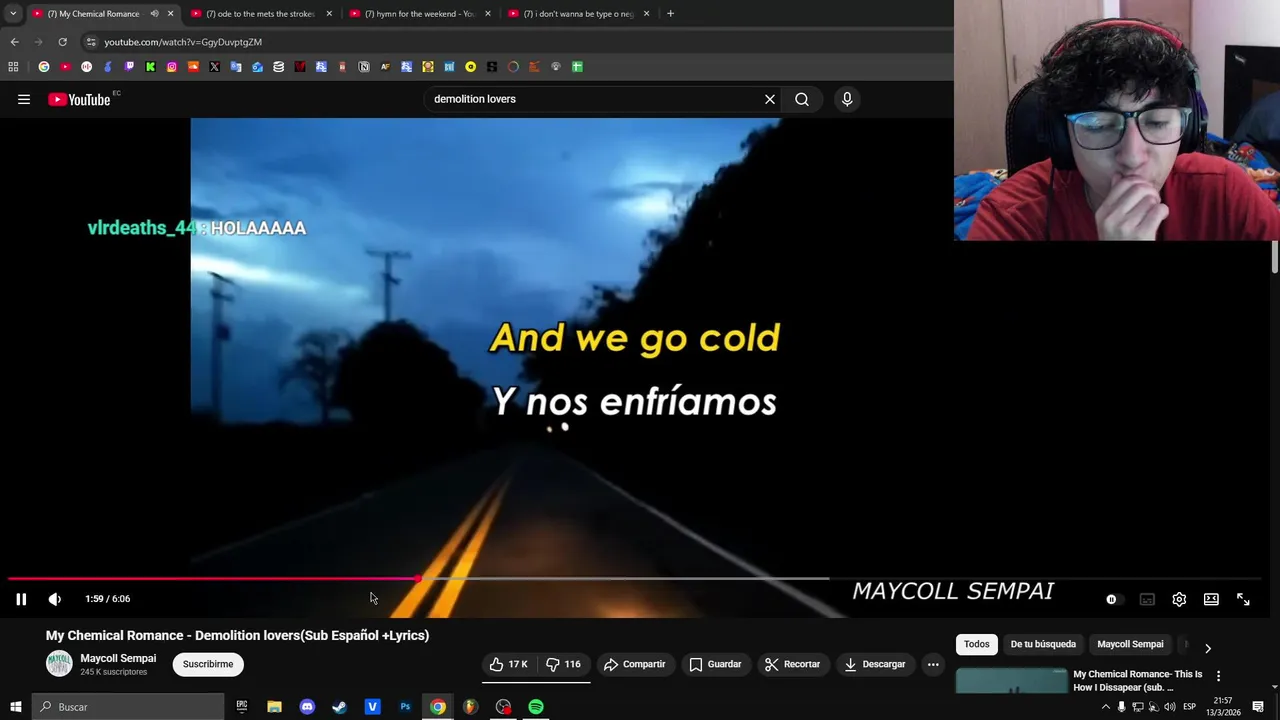Open the Instagram bookmark
Image resolution: width=1280 pixels, height=720 pixels.
172,67
